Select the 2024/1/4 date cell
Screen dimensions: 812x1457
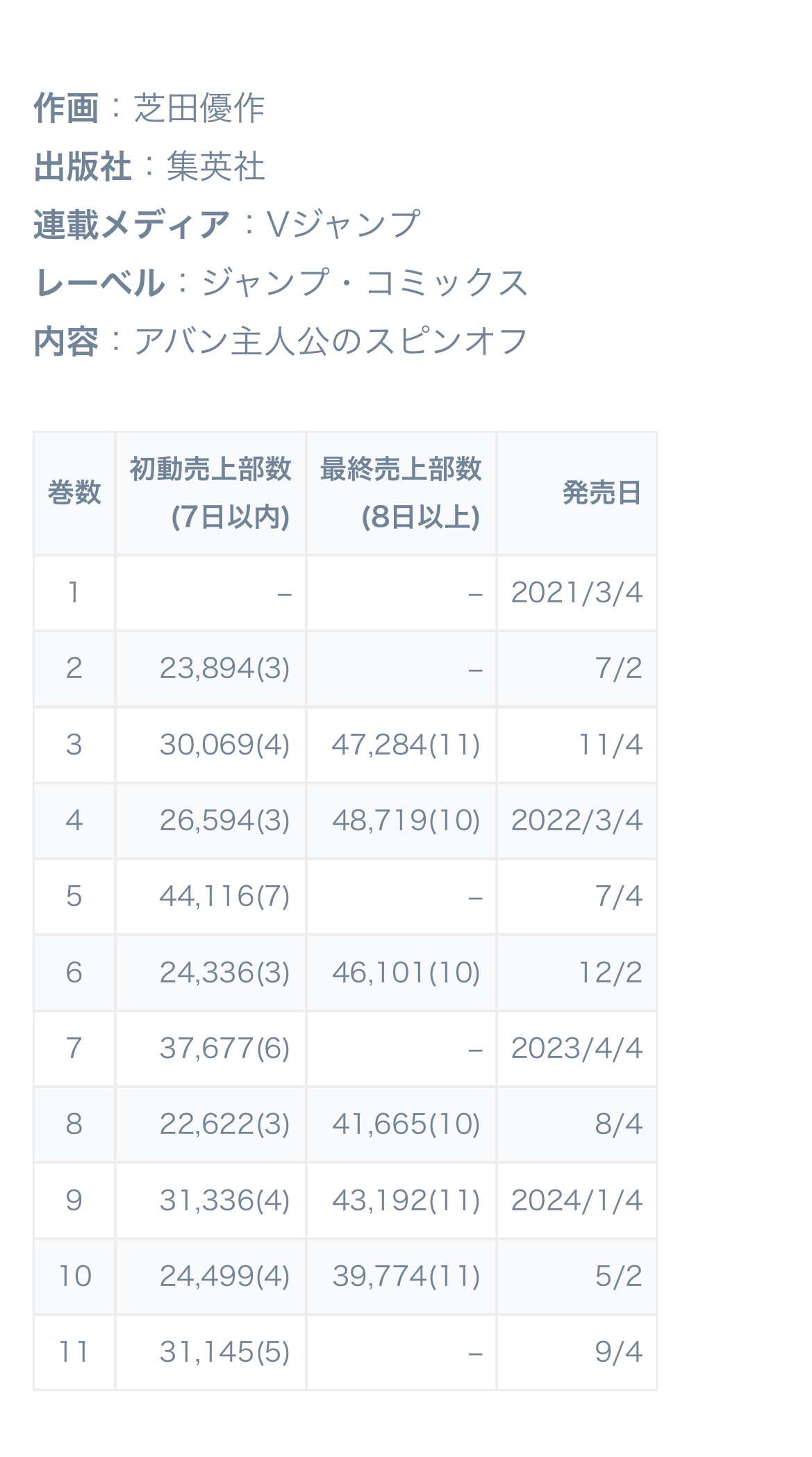click(x=577, y=1201)
